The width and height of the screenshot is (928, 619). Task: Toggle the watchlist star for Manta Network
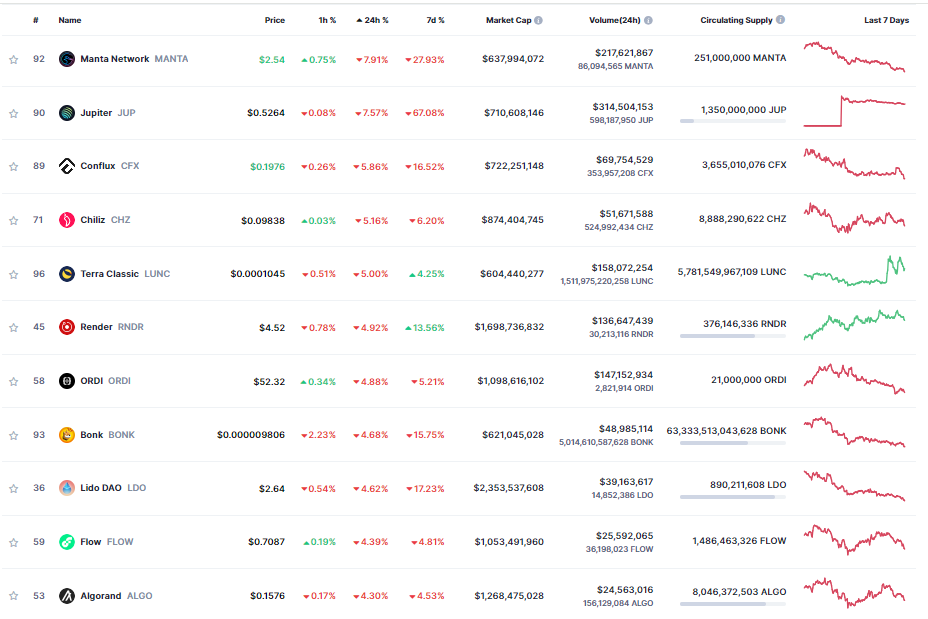[x=14, y=59]
